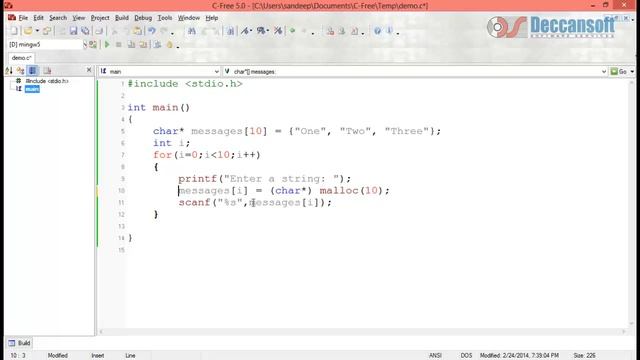Click the fourth symbol panel view icon
640x360 pixels.
(x=47, y=71)
